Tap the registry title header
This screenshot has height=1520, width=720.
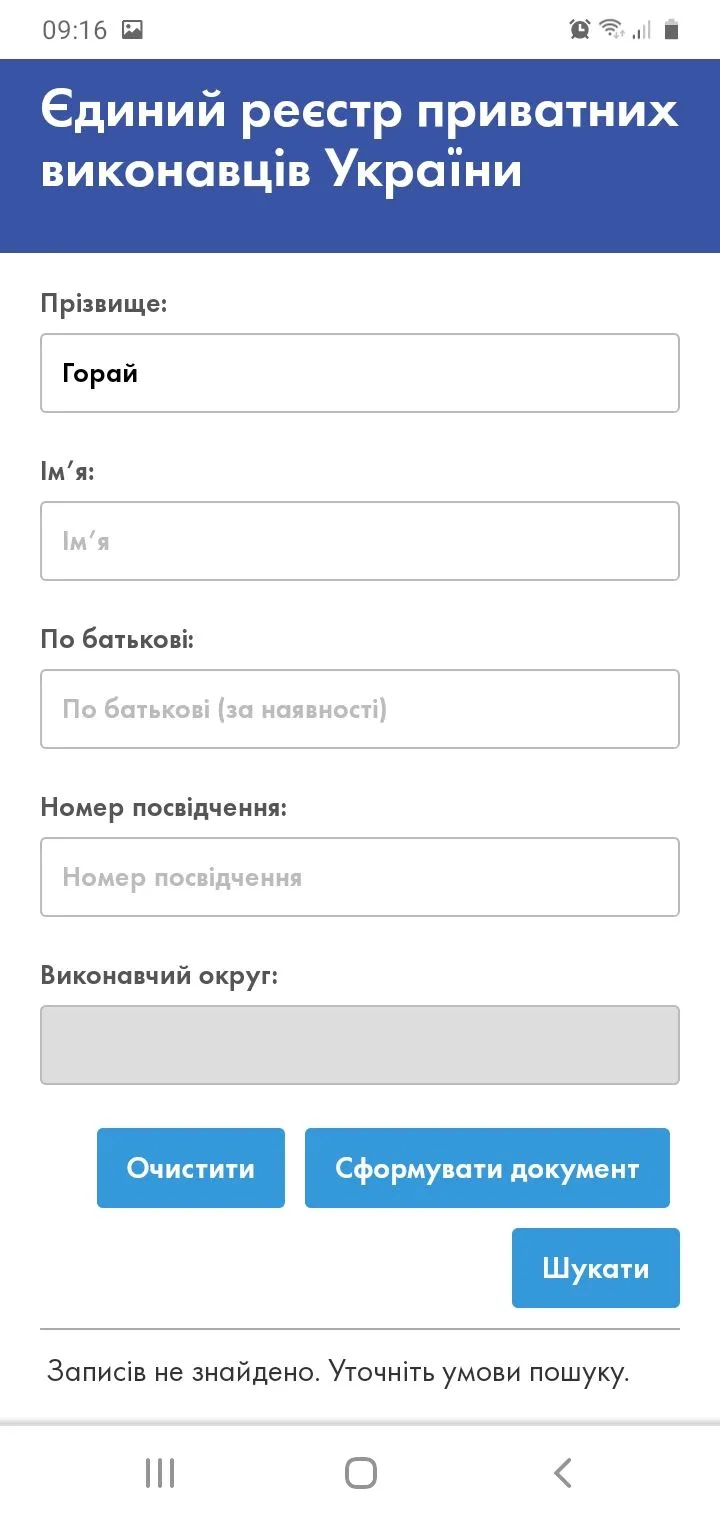[360, 140]
